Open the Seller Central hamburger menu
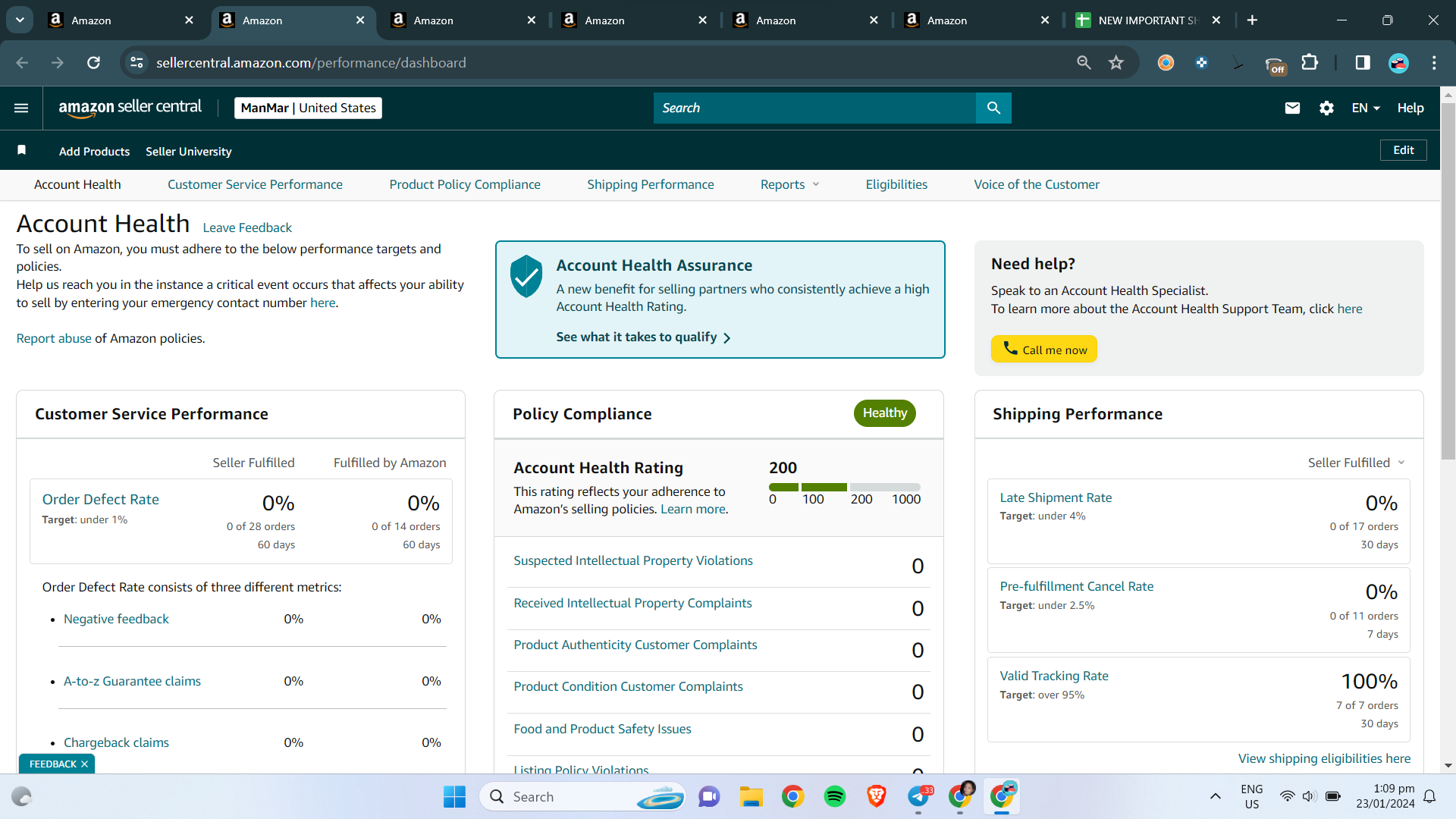Image resolution: width=1456 pixels, height=819 pixels. [21, 108]
